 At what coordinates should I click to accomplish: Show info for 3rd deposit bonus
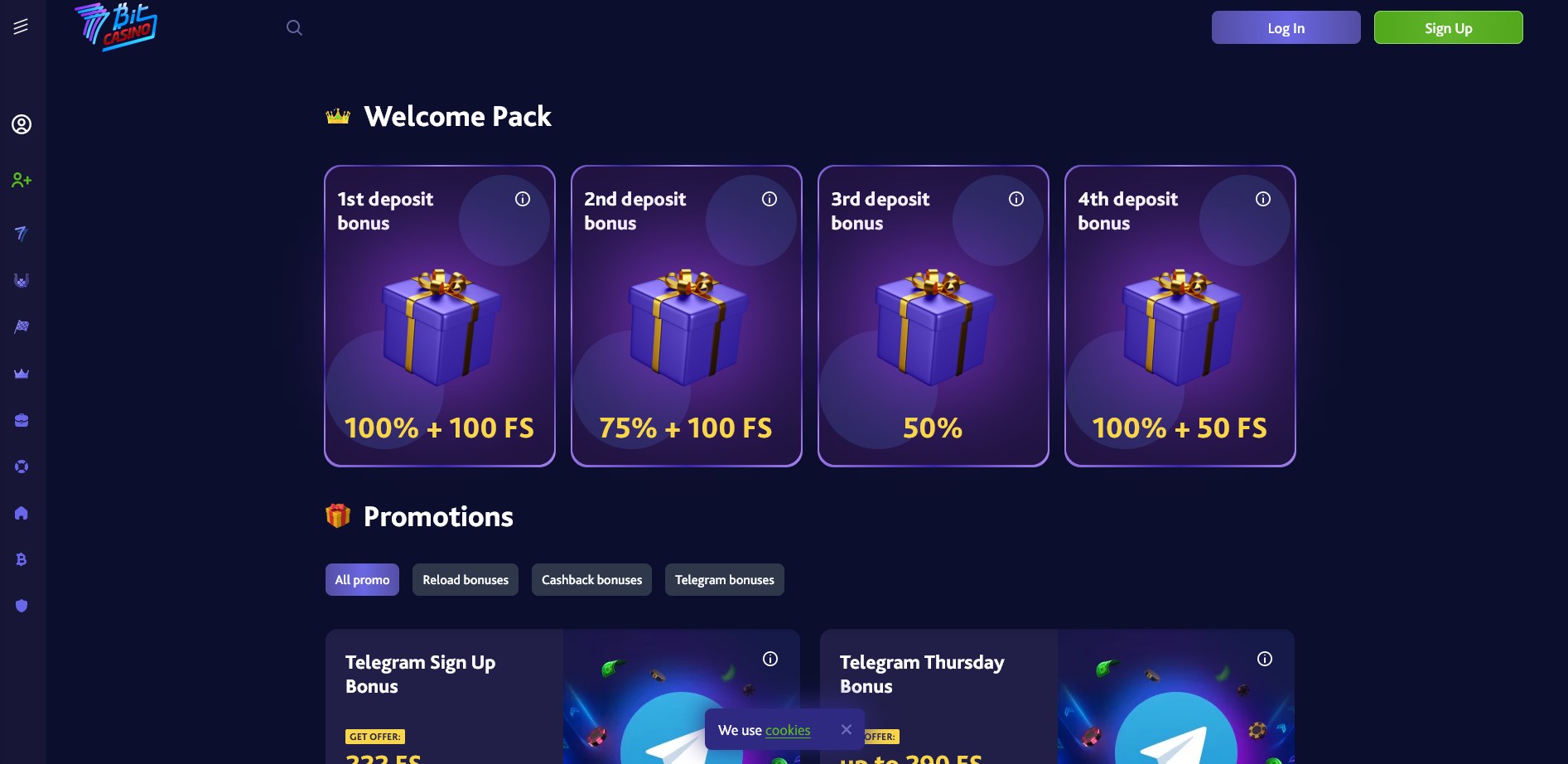[x=1016, y=199]
